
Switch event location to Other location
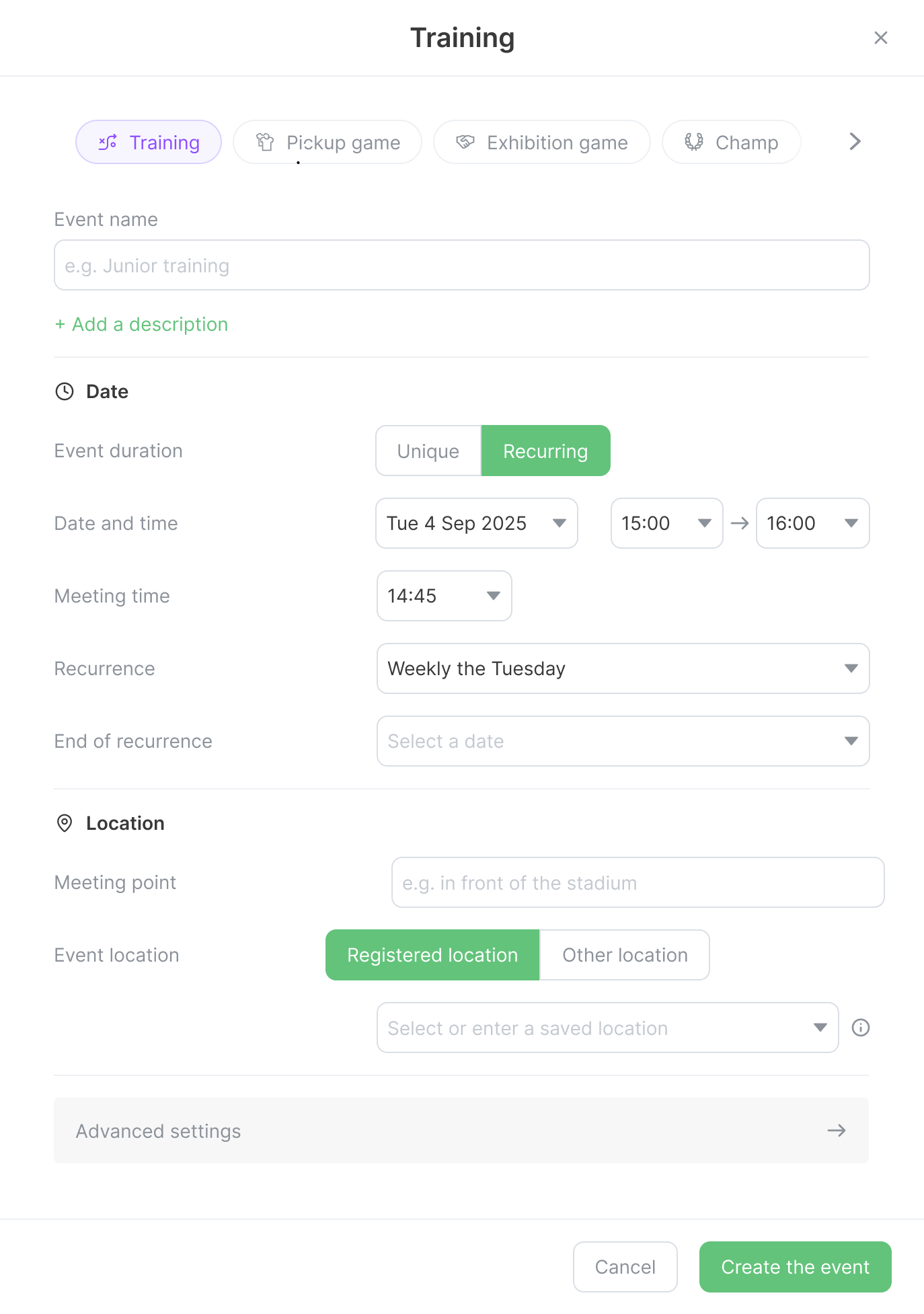click(x=624, y=955)
